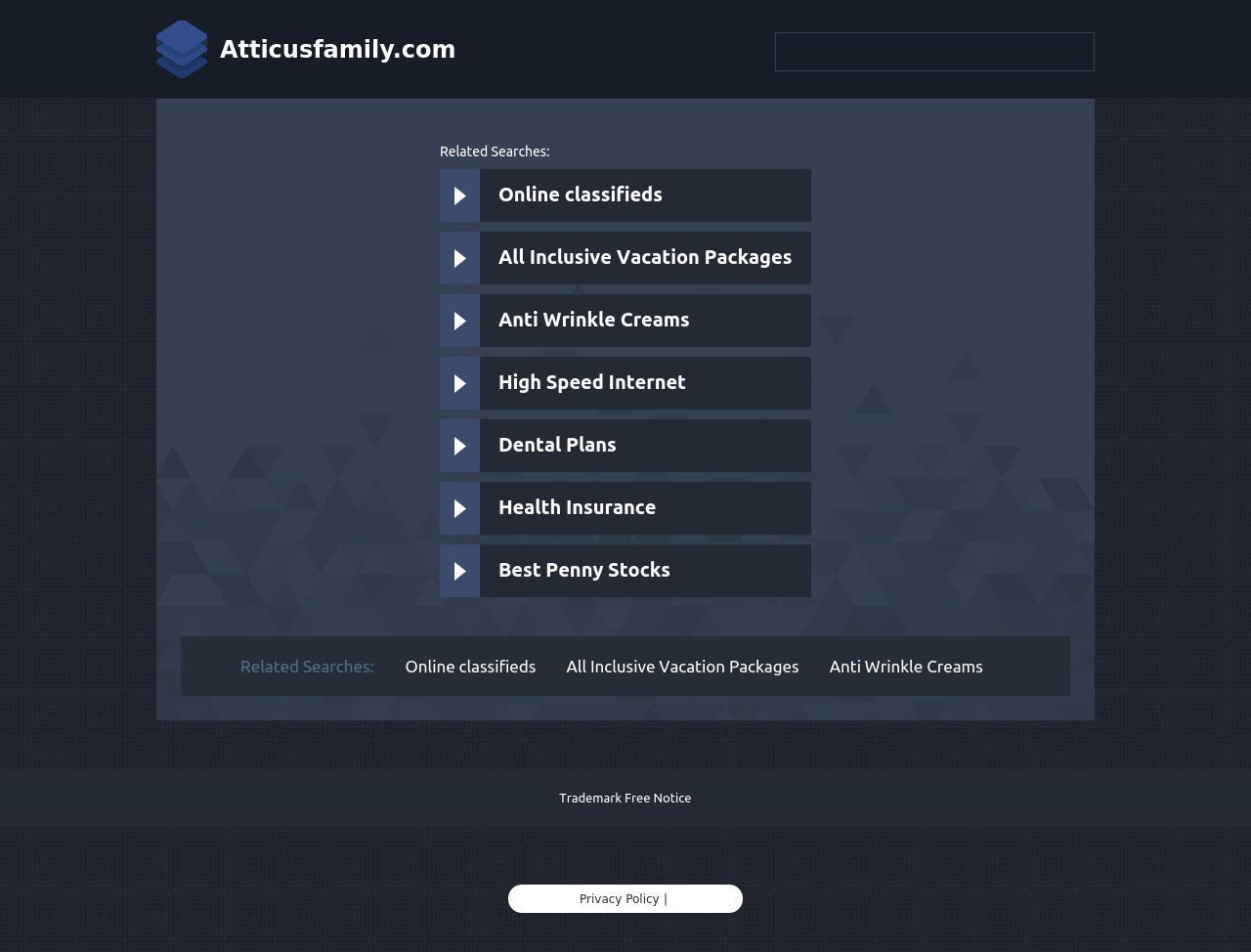Click arrow icon beside Online classifieds
Viewport: 1251px width, 952px height.
coord(459,195)
